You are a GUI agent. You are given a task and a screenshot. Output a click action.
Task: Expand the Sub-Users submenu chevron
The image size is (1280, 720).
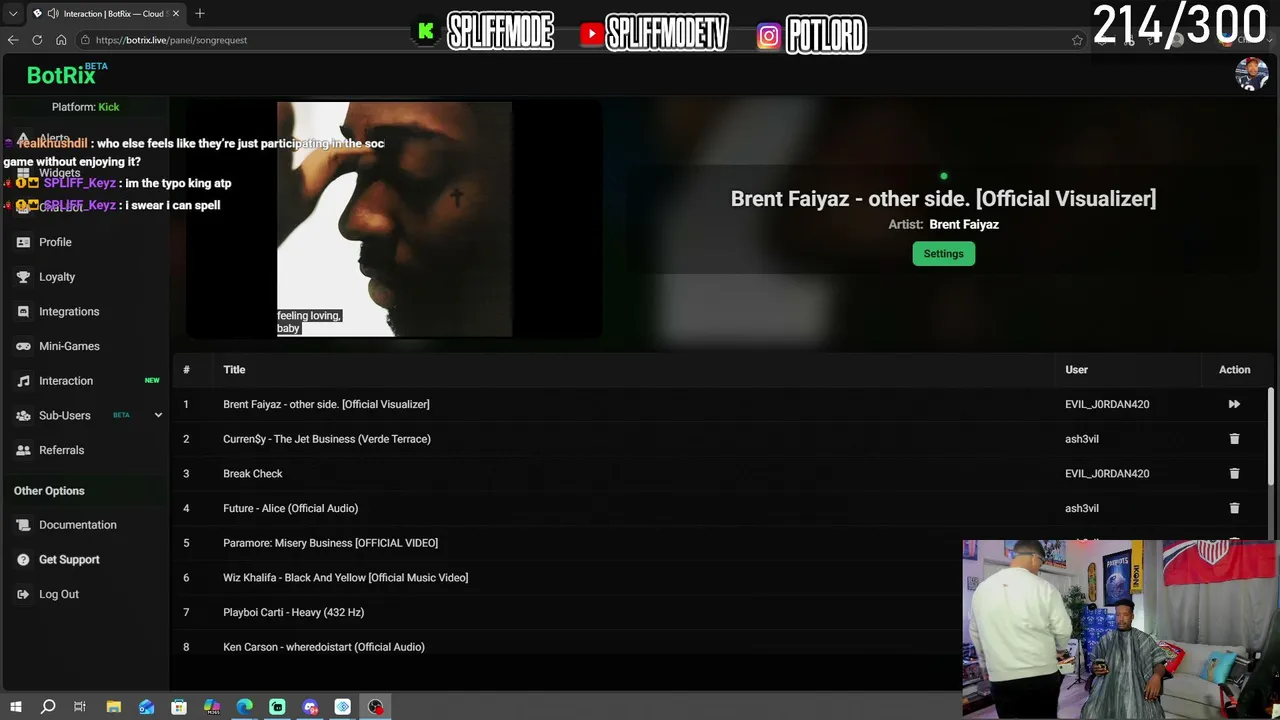[x=158, y=415]
